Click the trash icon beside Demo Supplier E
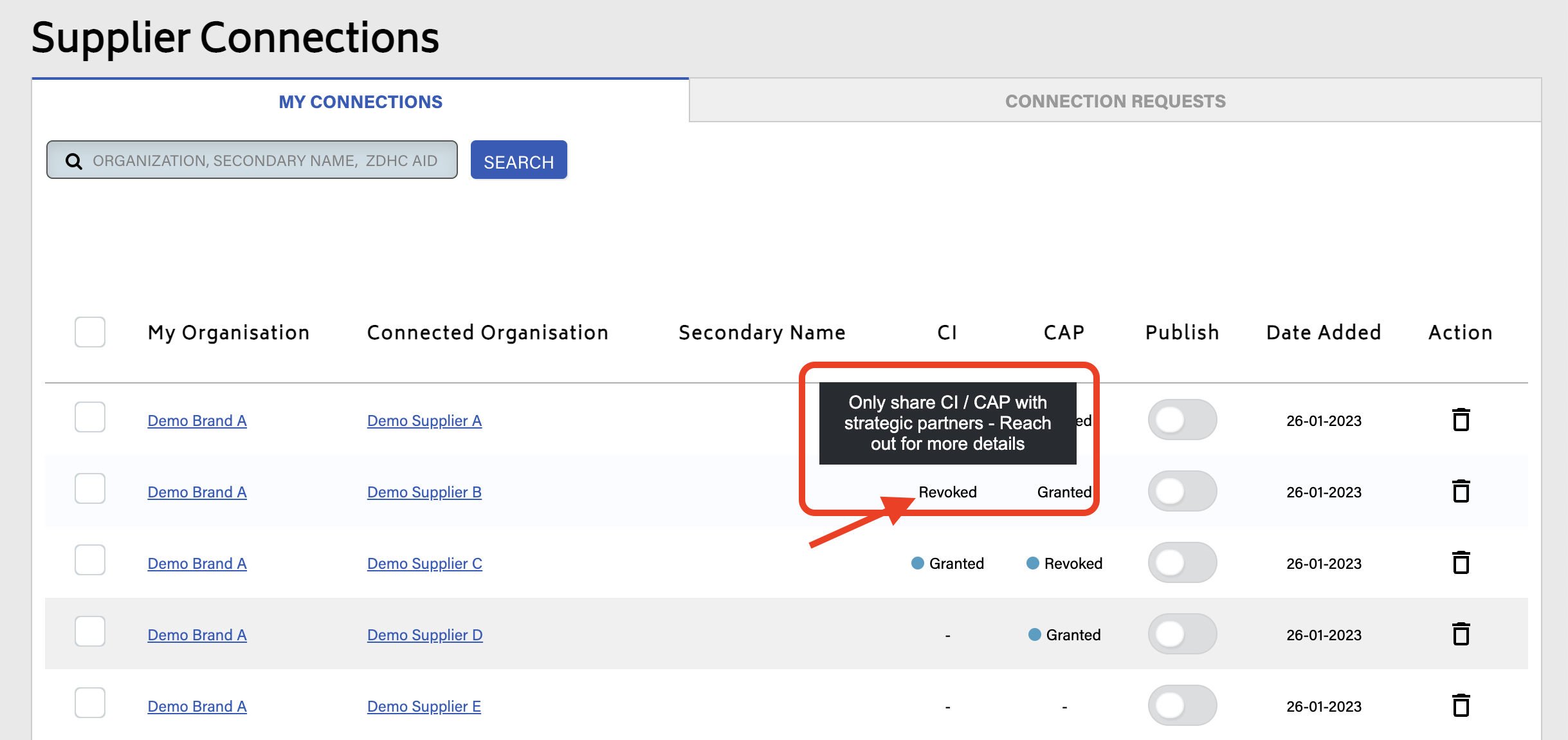The width and height of the screenshot is (1568, 740). (1461, 705)
